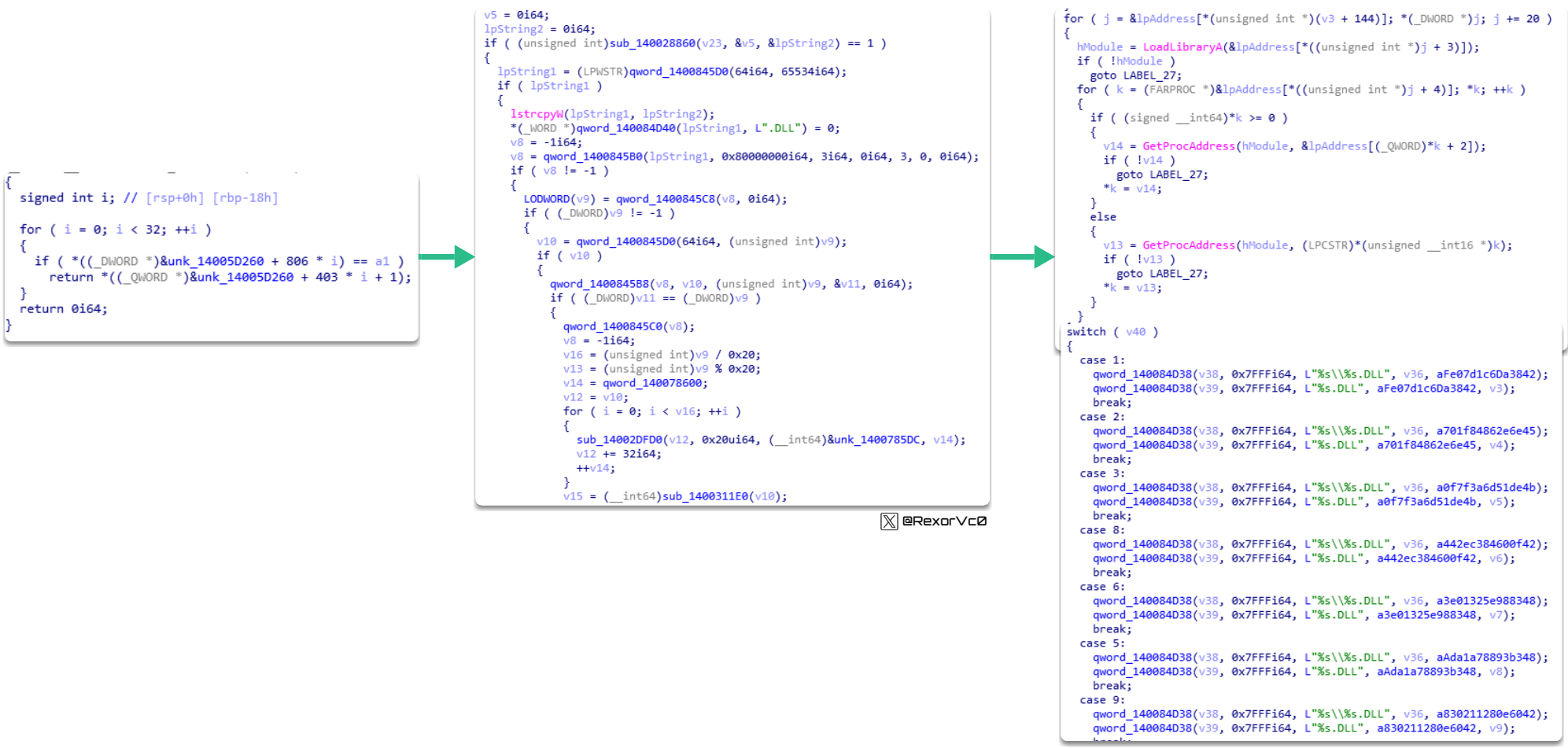1568x748 pixels.
Task: Select the "*k = v14;" assignment
Action: pos(1133,189)
